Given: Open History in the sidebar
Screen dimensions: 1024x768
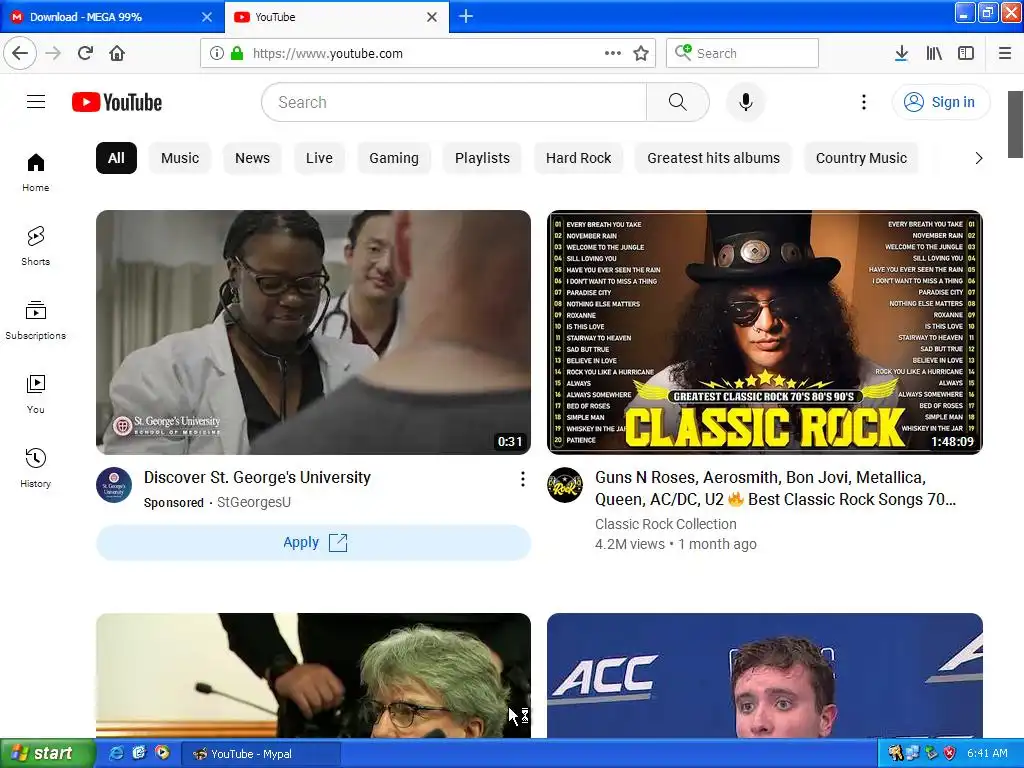Looking at the screenshot, I should (x=36, y=468).
